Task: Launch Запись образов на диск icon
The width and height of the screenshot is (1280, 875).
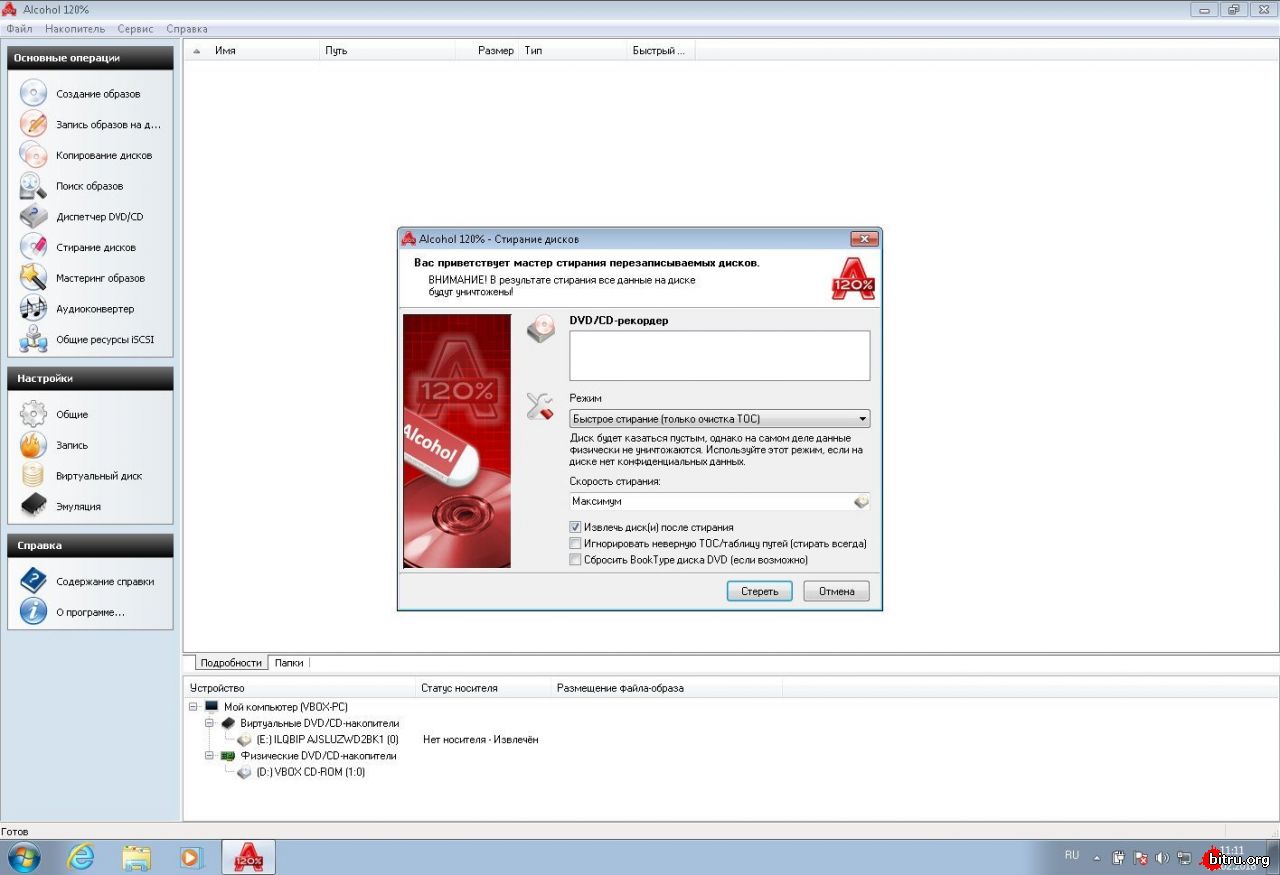Action: (33, 125)
